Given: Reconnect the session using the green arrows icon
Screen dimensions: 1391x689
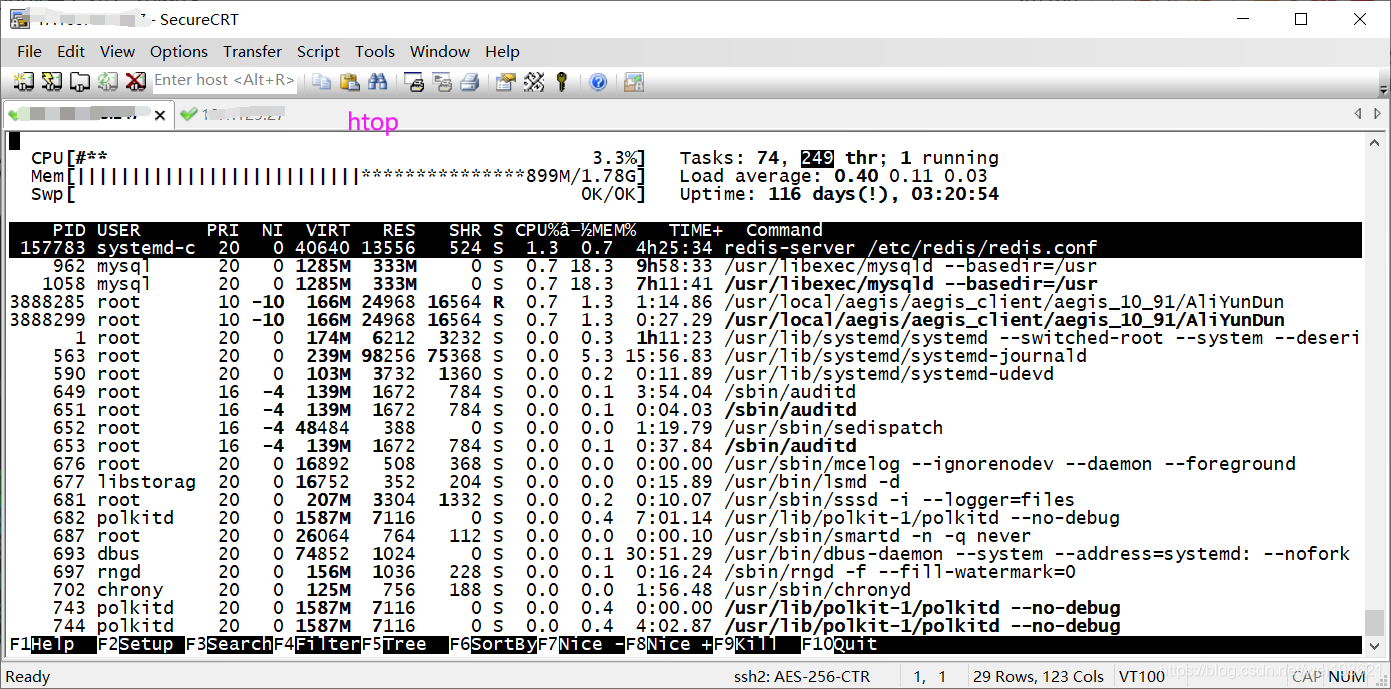Looking at the screenshot, I should 107,81.
